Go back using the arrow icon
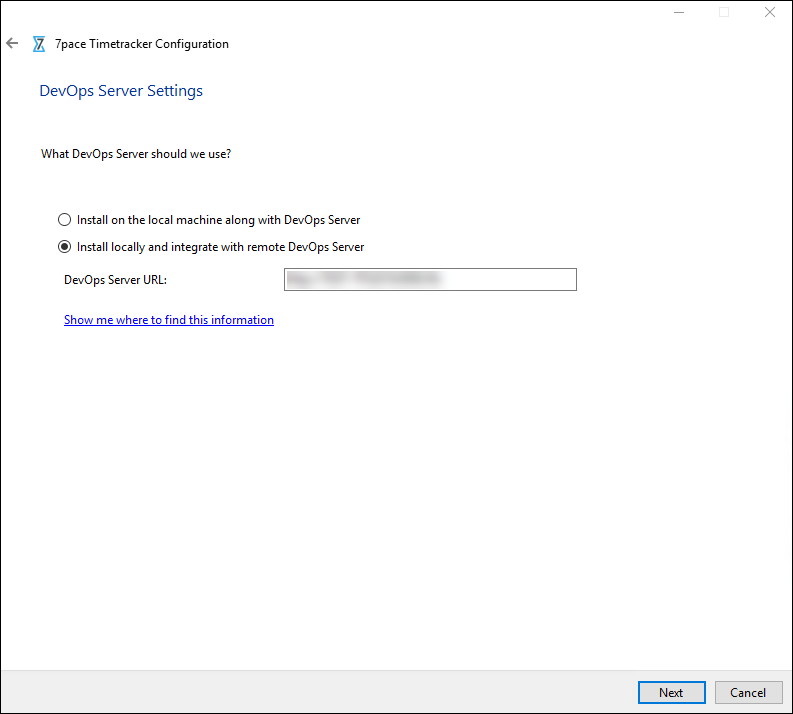Image resolution: width=793 pixels, height=714 pixels. click(12, 43)
